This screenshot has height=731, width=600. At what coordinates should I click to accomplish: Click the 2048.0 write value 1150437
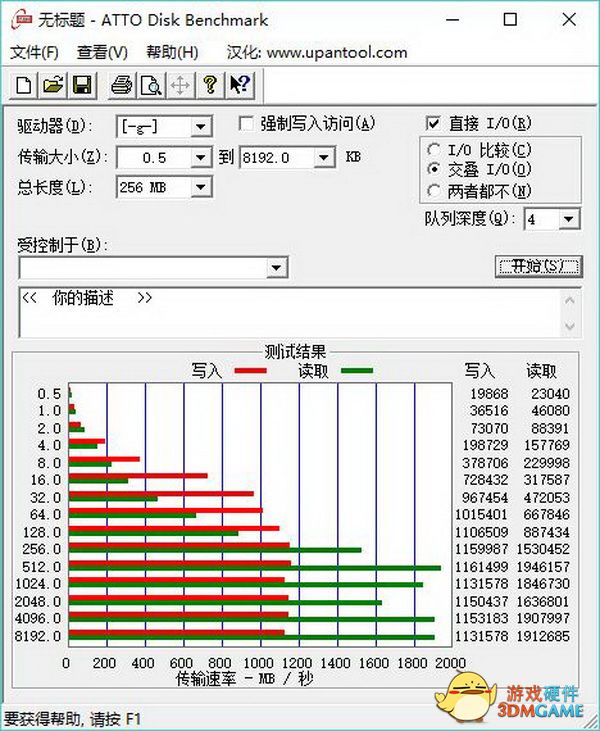tap(482, 601)
